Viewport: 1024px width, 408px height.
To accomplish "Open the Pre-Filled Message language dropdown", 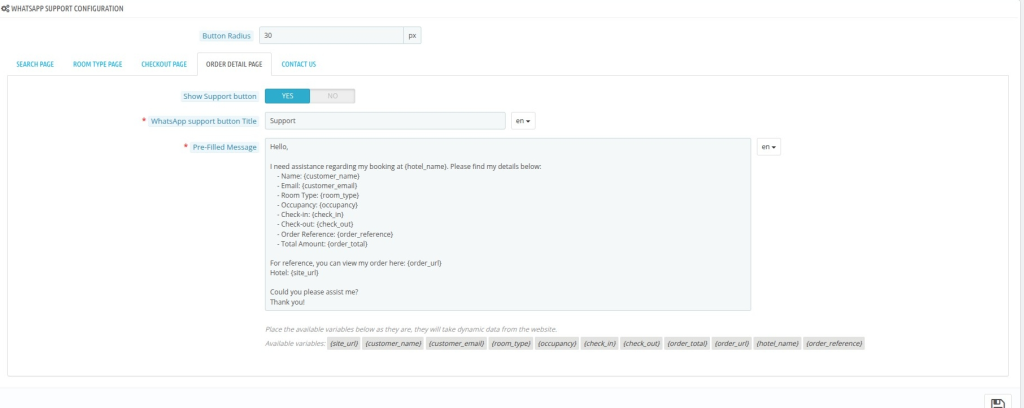I will (x=769, y=147).
